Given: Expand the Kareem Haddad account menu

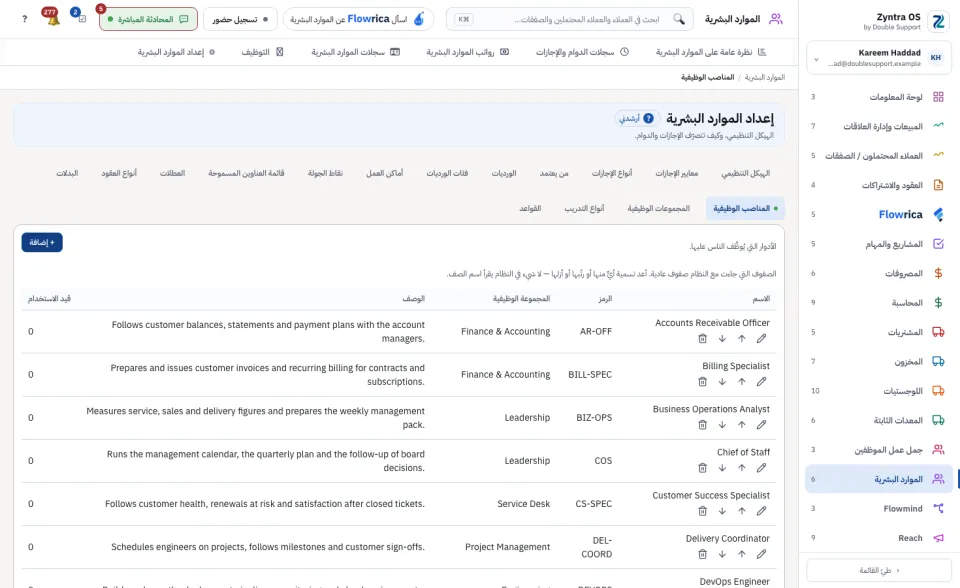Looking at the screenshot, I should coord(879,58).
